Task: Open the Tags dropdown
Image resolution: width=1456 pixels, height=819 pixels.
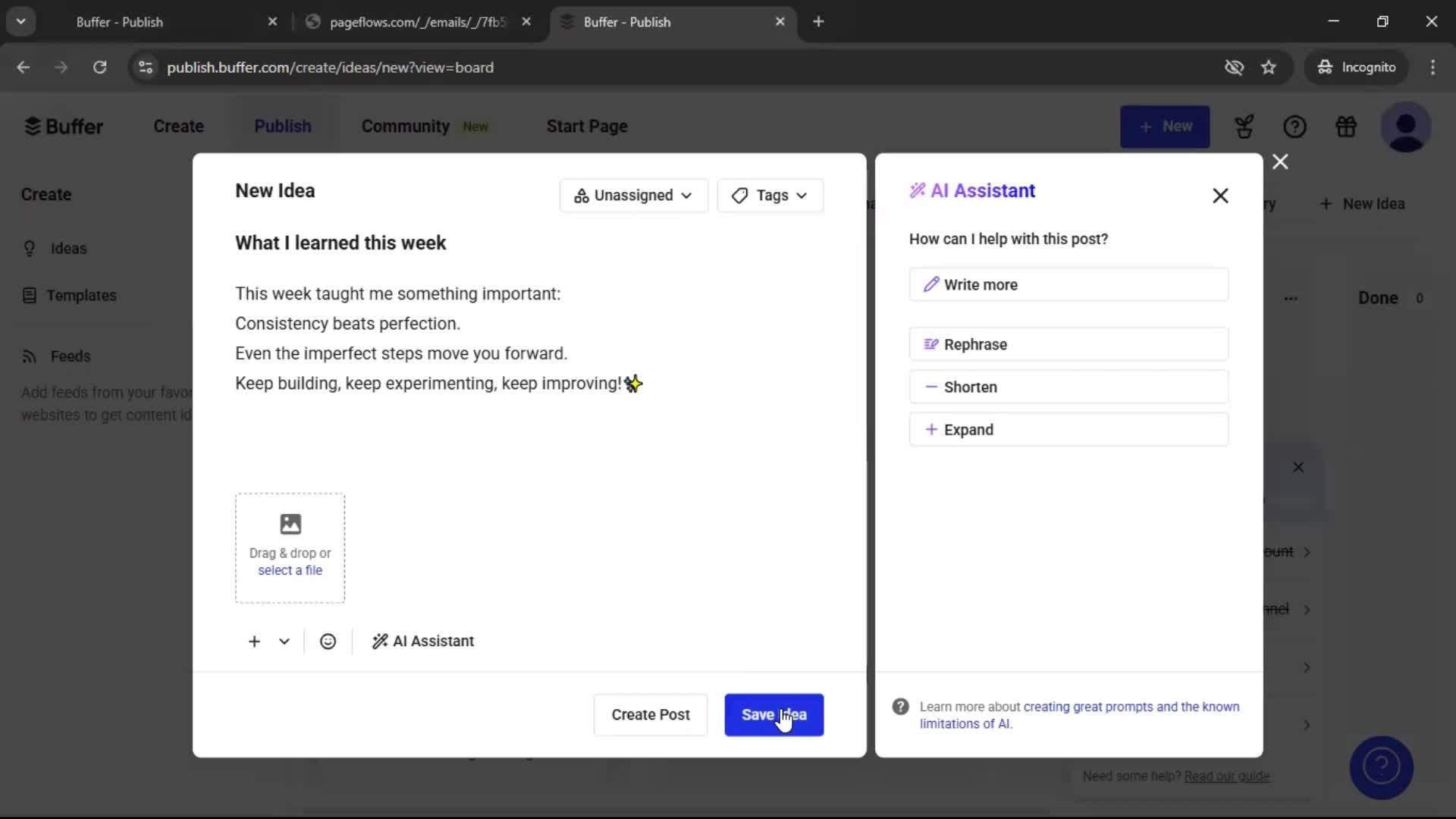Action: tap(770, 195)
